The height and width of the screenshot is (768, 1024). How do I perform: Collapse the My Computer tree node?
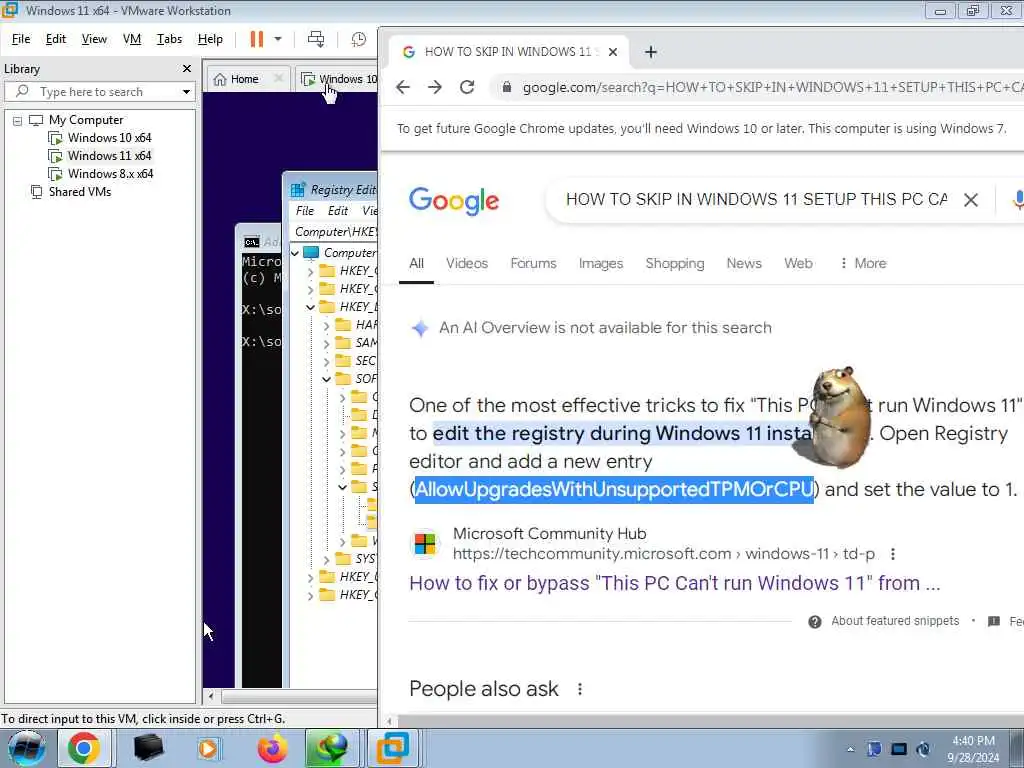(18, 121)
